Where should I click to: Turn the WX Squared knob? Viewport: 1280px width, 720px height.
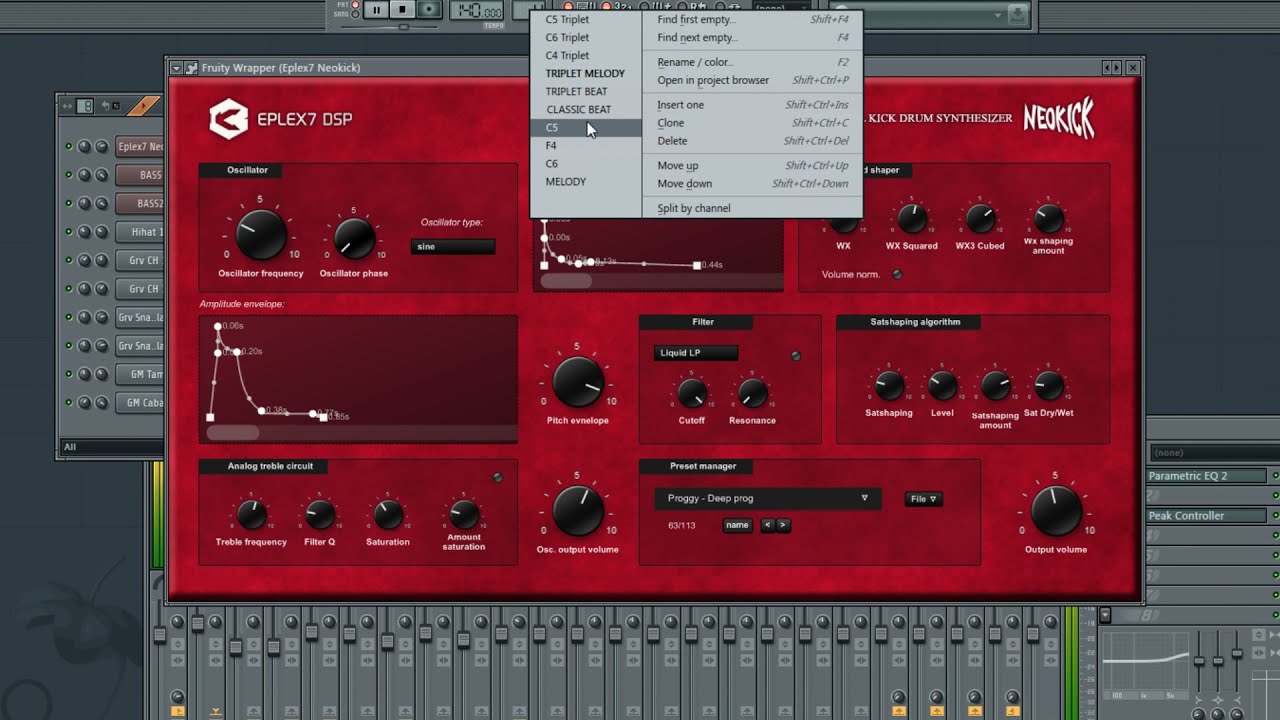pyautogui.click(x=912, y=218)
